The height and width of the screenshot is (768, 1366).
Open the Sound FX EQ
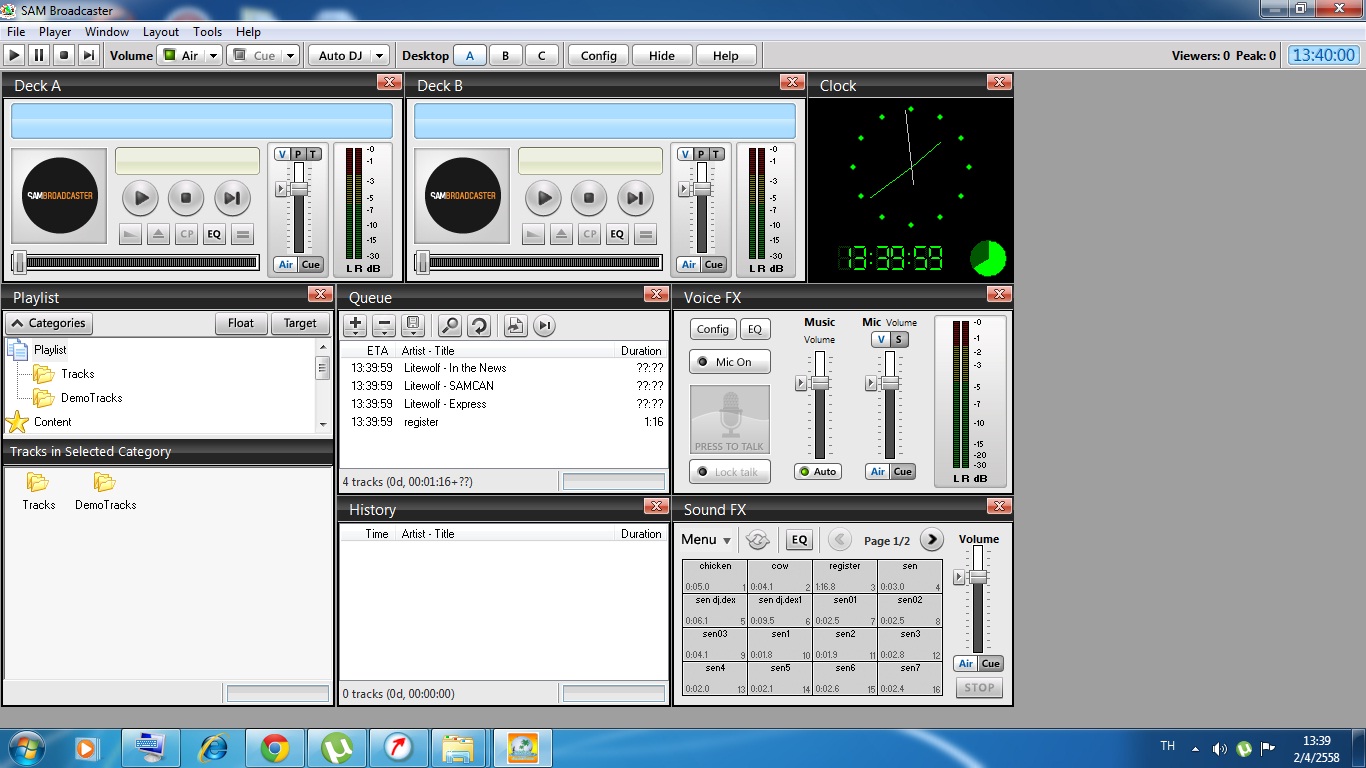pyautogui.click(x=799, y=540)
